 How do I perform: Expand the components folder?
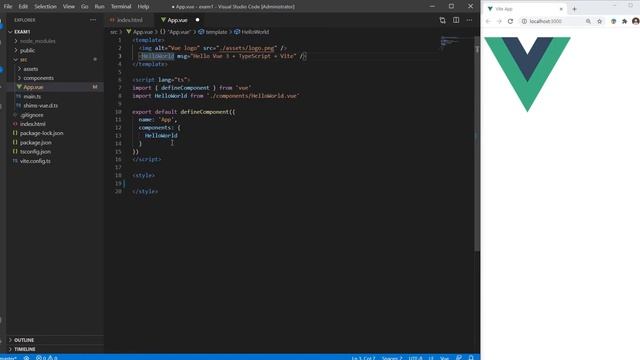[x=55, y=78]
